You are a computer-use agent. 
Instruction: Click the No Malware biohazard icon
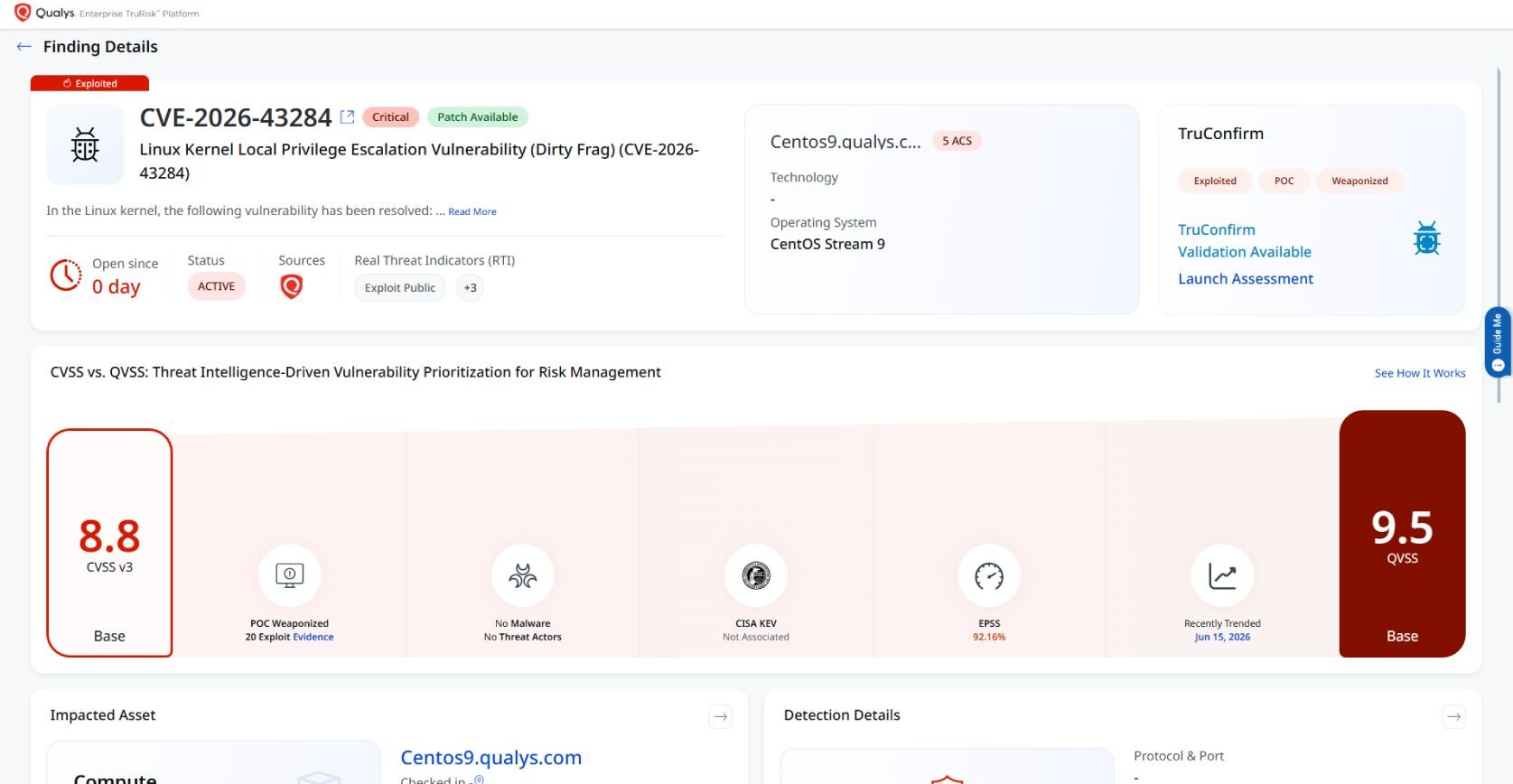(x=523, y=575)
